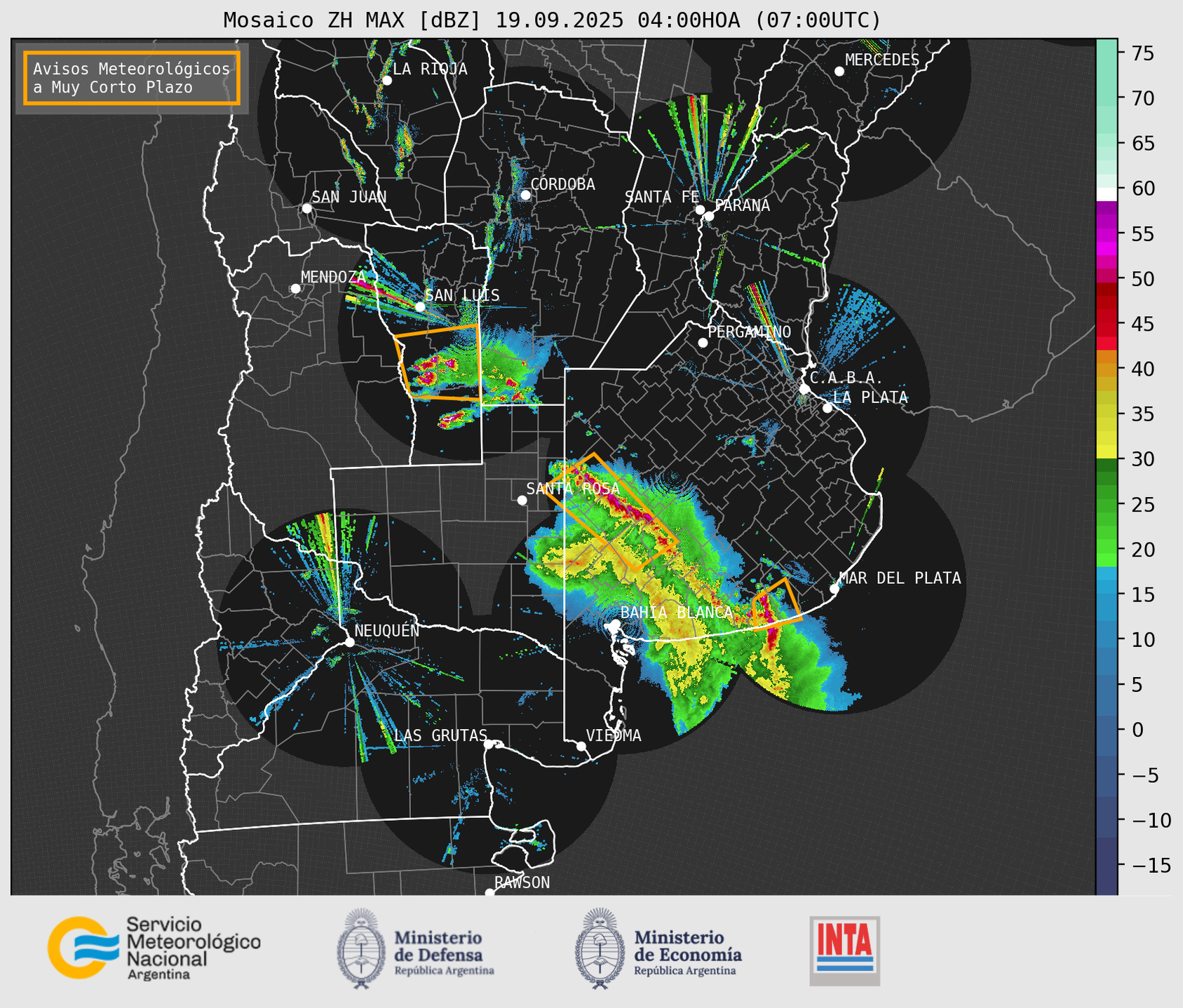
Task: Click the Ministerio de Defensa coat of arms
Action: coord(361,948)
